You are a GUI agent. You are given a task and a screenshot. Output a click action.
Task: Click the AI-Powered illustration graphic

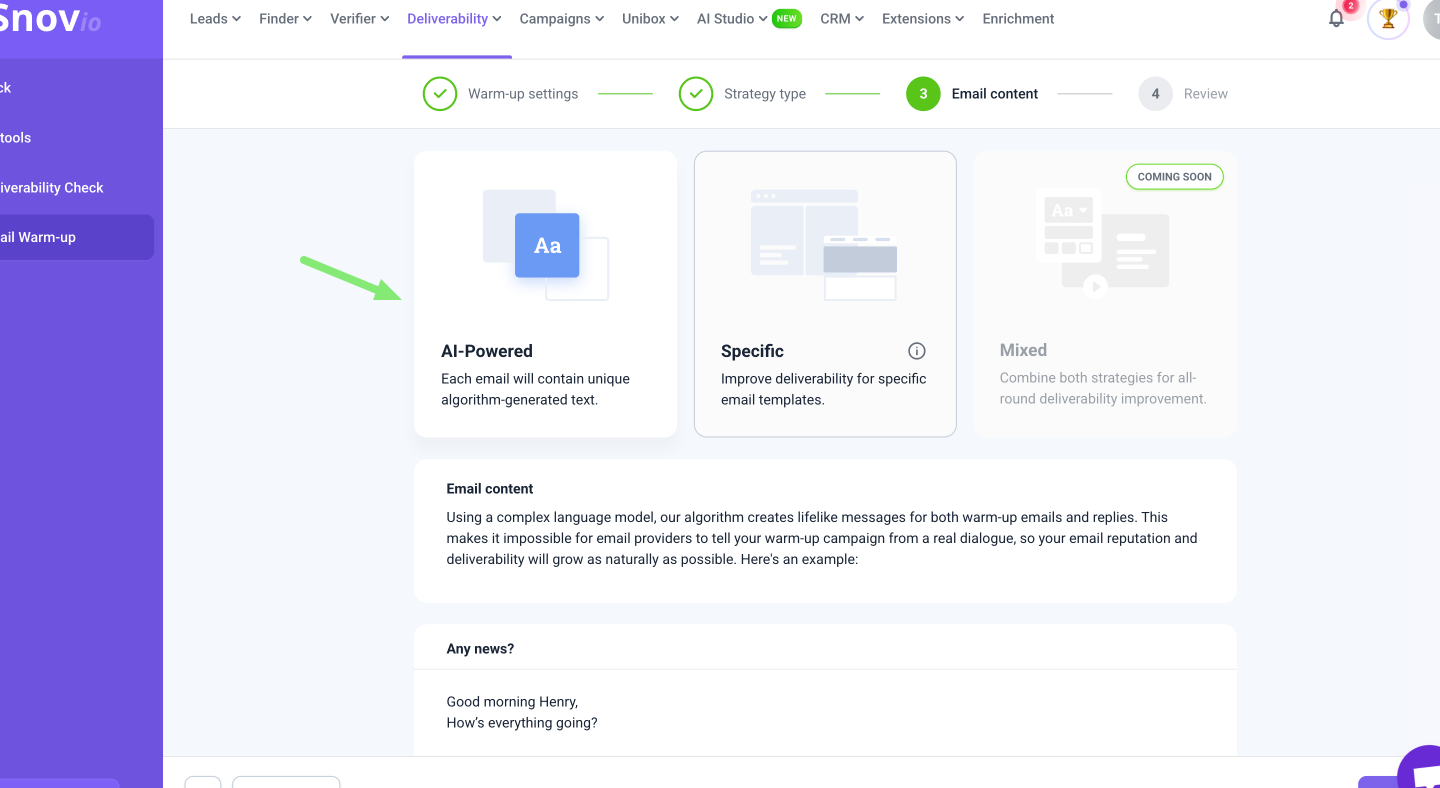tap(546, 245)
